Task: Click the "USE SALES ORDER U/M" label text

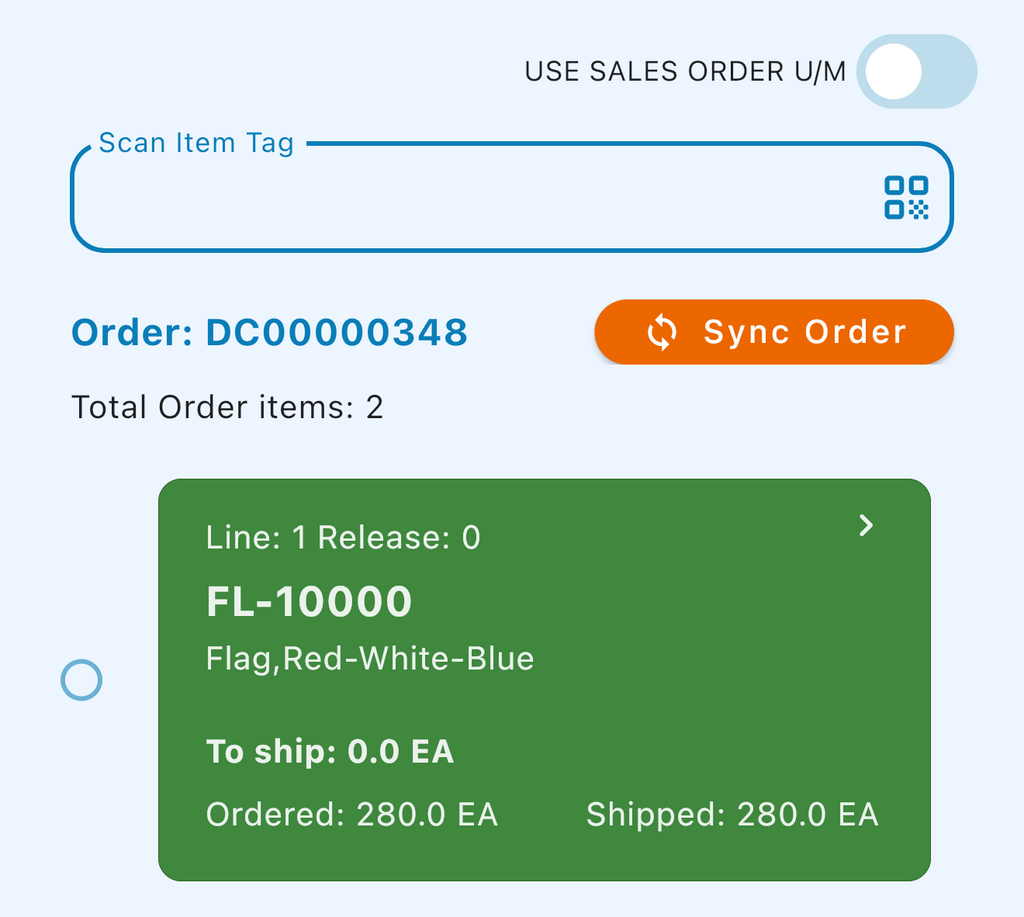Action: 685,72
